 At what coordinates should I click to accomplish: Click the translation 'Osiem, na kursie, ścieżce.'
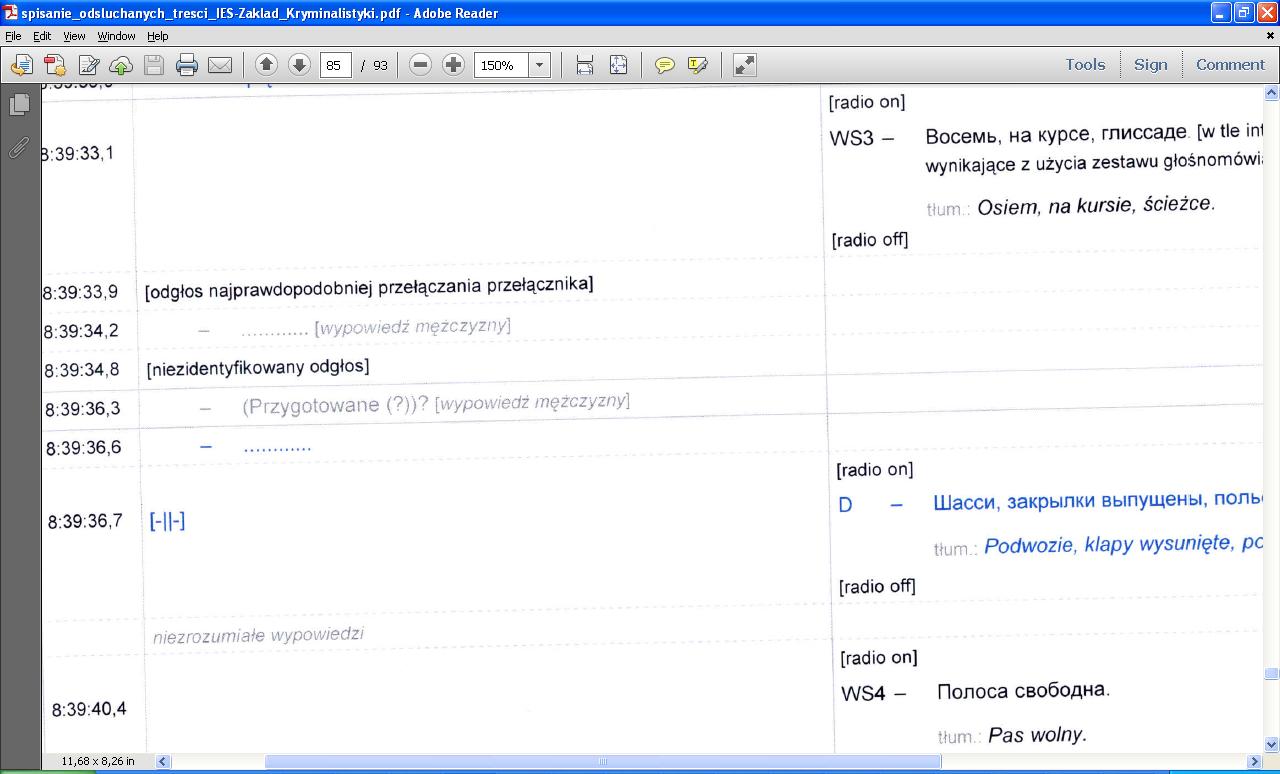coord(1096,206)
